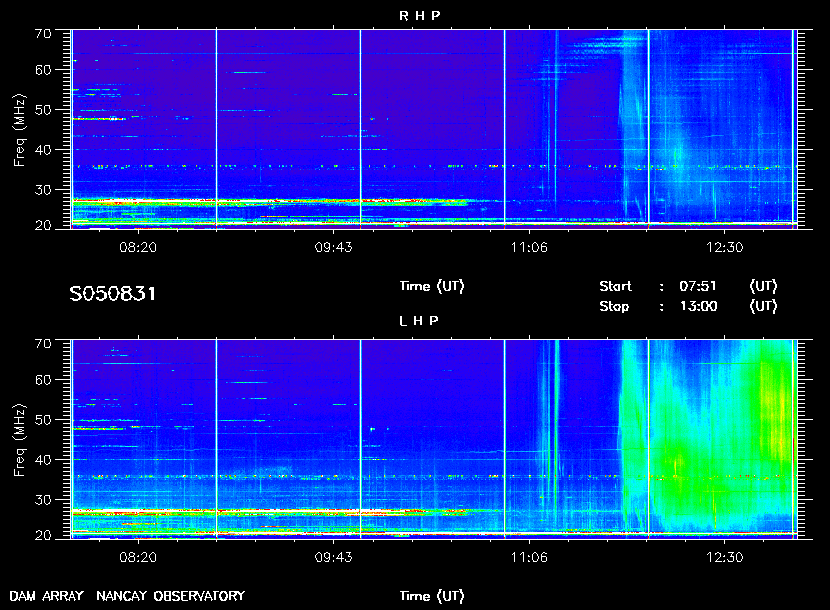Viewport: 830px width, 610px height.
Task: Click the 08:20 tick label under RHP plot
Action: tap(138, 247)
